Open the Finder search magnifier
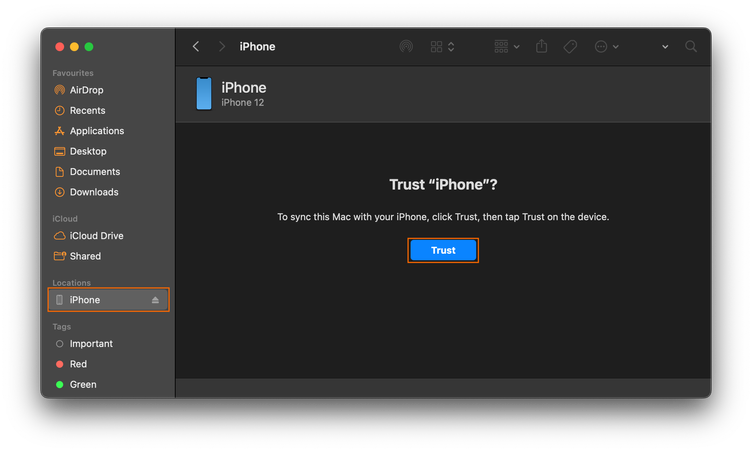The width and height of the screenshot is (752, 452). pos(691,47)
